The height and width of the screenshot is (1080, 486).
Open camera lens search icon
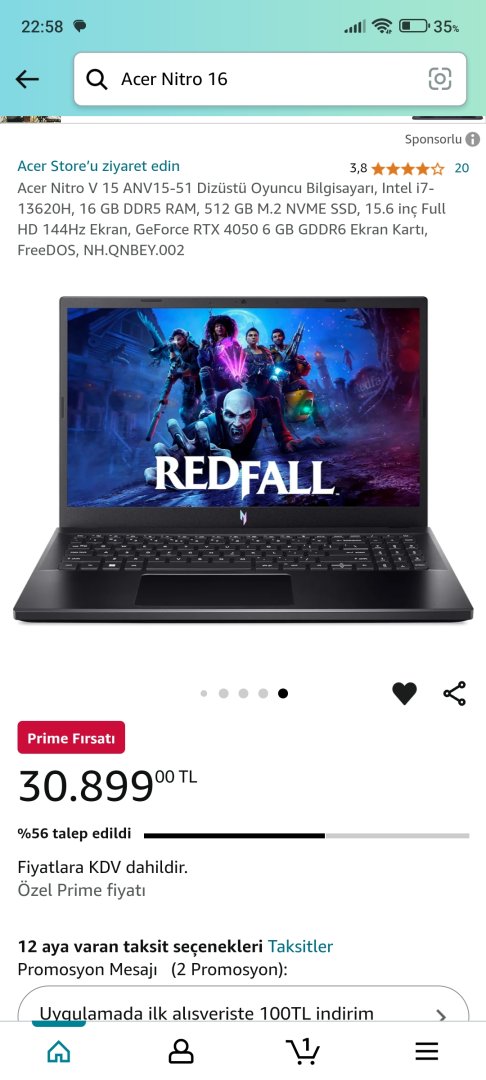click(x=440, y=79)
